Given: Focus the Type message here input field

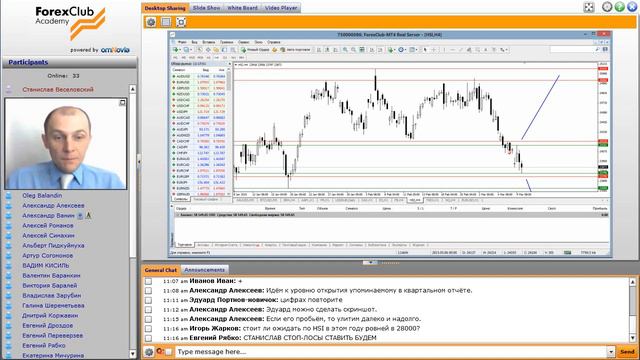Looking at the screenshot, I should pyautogui.click(x=391, y=352).
